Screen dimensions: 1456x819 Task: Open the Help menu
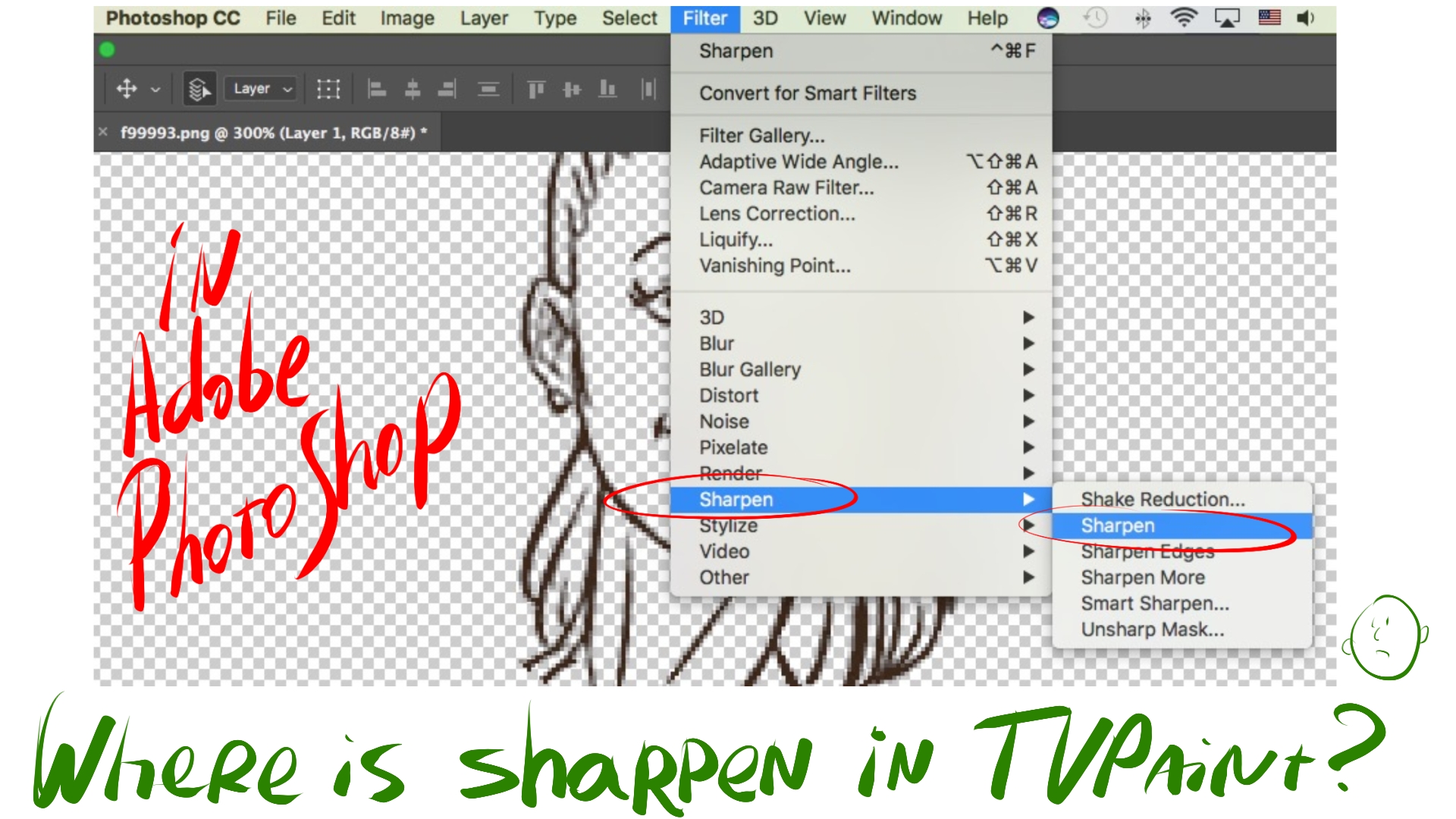click(987, 18)
